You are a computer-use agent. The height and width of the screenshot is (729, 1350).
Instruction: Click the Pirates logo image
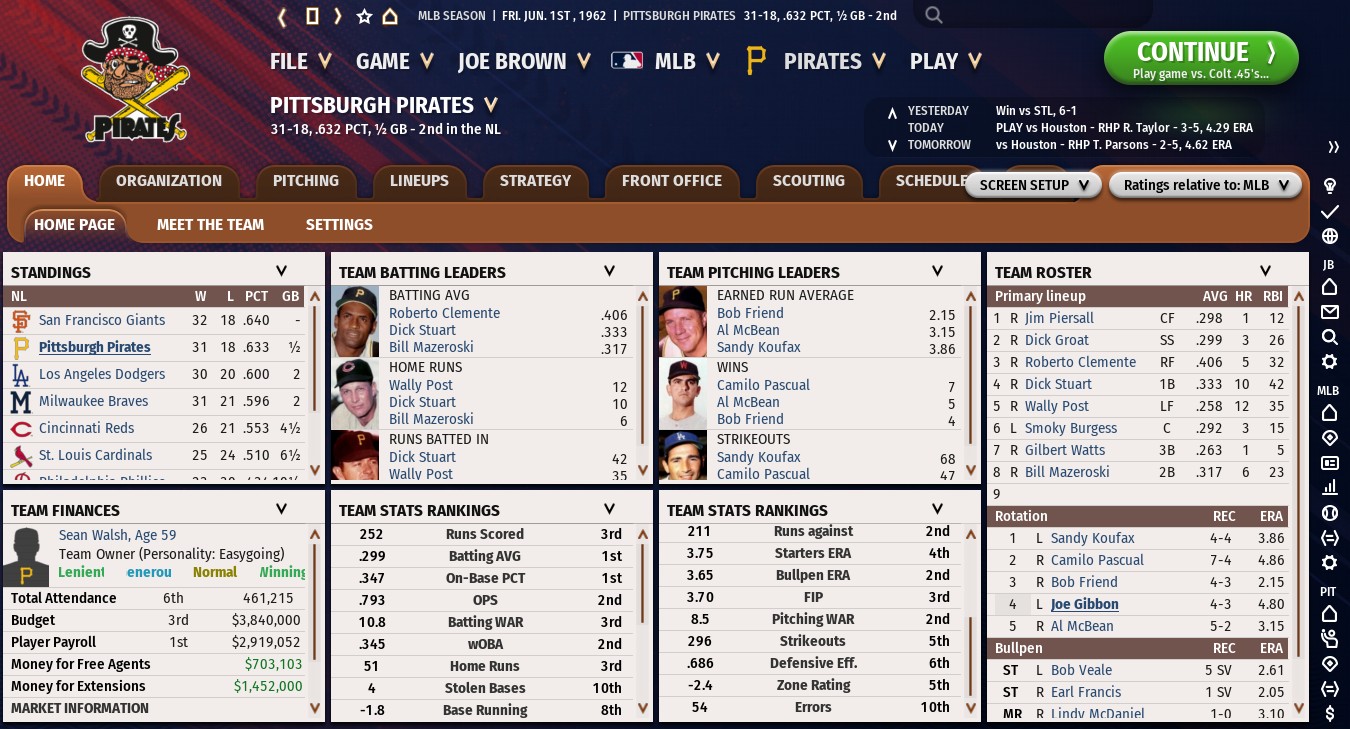pyautogui.click(x=134, y=80)
